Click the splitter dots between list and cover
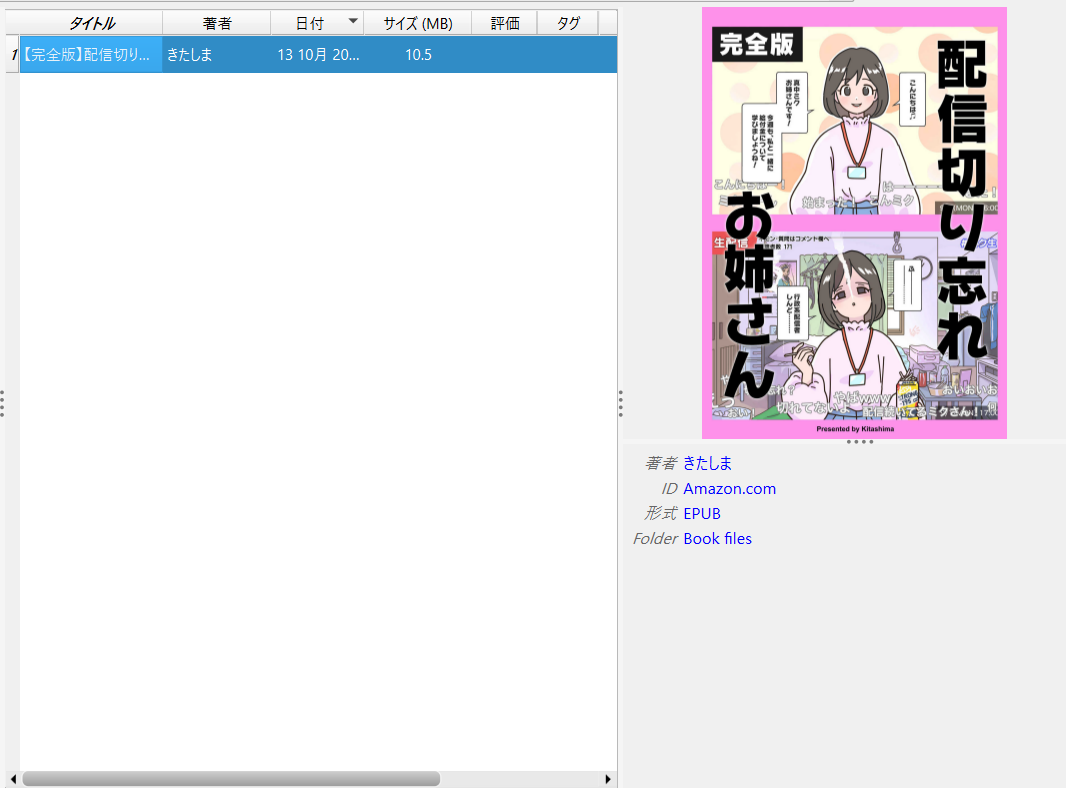Viewport: 1066px width, 788px height. pyautogui.click(x=620, y=403)
